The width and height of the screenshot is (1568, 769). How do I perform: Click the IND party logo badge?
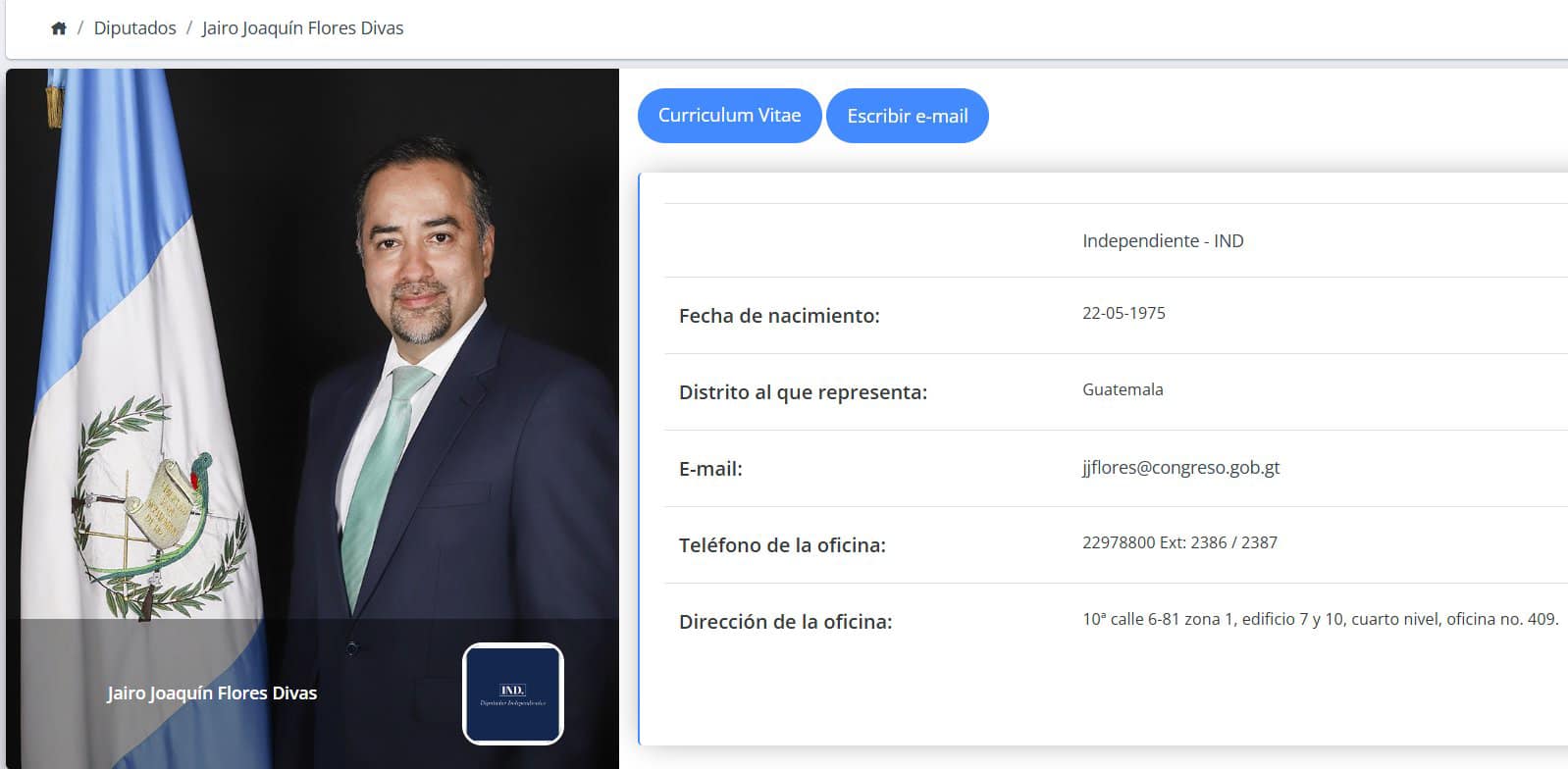pyautogui.click(x=513, y=693)
